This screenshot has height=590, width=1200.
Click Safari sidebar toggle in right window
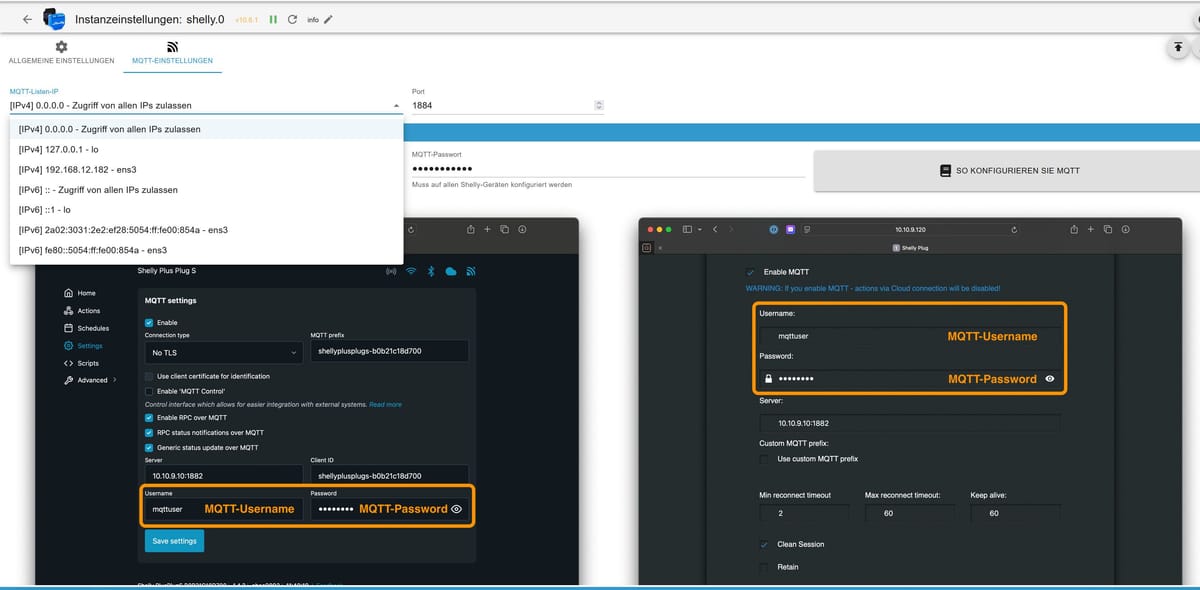click(687, 229)
